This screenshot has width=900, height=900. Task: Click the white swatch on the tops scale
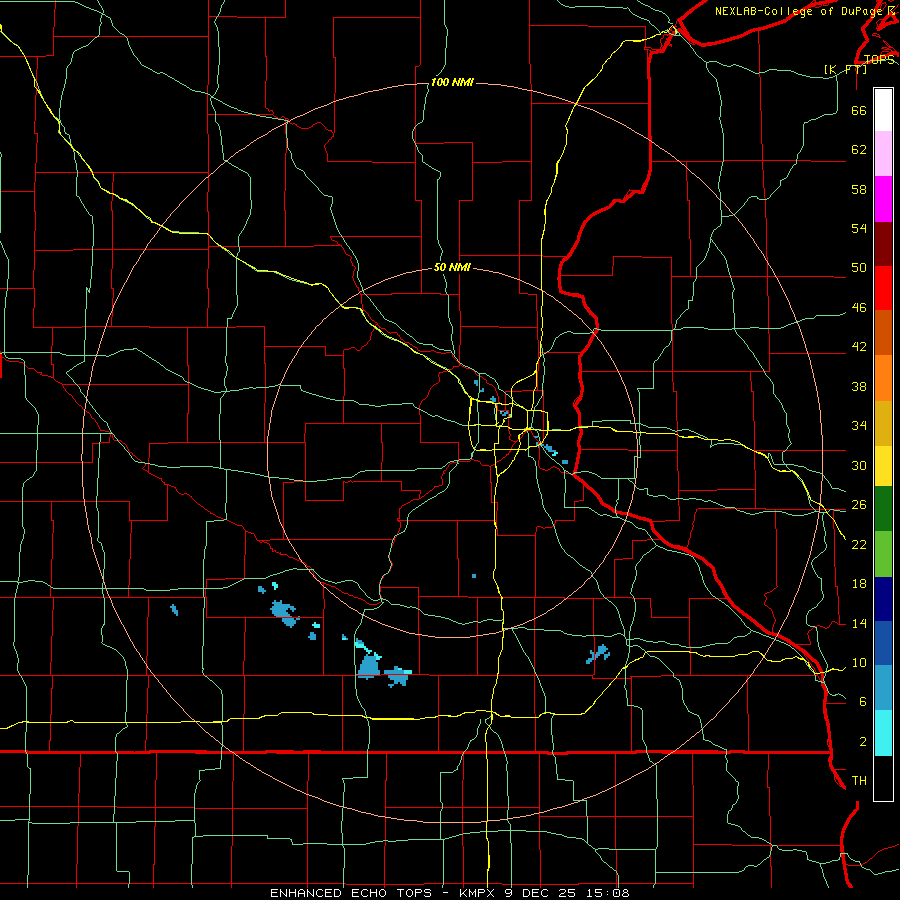[x=883, y=110]
